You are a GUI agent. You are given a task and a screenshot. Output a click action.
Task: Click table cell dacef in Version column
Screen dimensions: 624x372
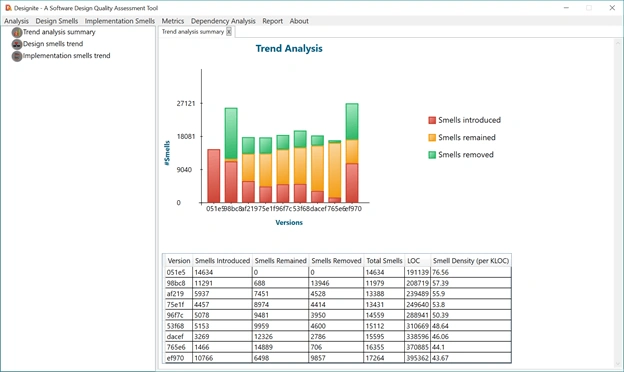[179, 337]
